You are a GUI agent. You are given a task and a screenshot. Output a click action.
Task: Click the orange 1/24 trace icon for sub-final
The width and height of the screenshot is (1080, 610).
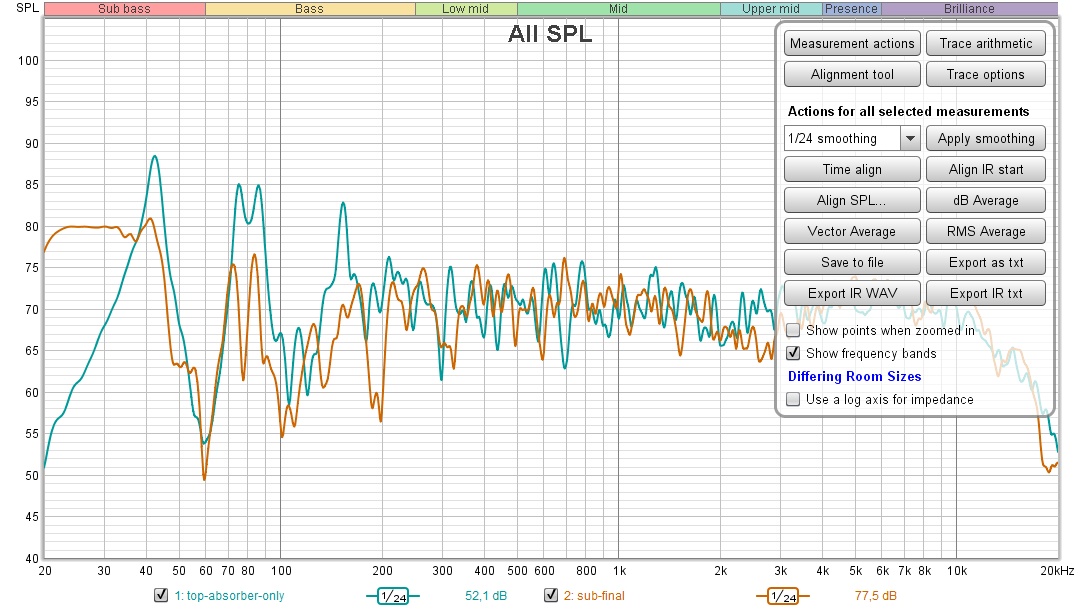pos(783,596)
